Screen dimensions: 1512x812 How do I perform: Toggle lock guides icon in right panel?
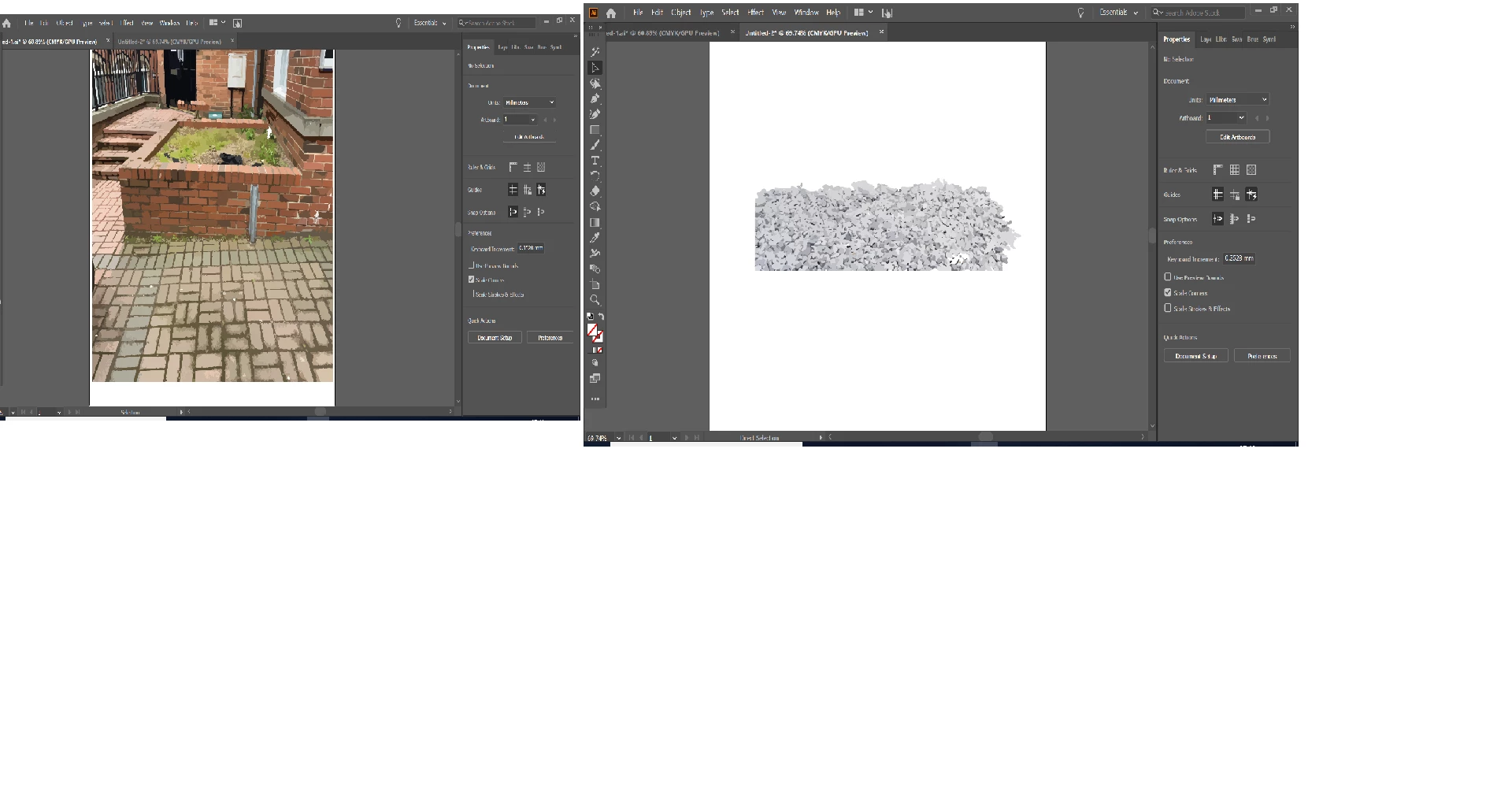[x=1235, y=195]
